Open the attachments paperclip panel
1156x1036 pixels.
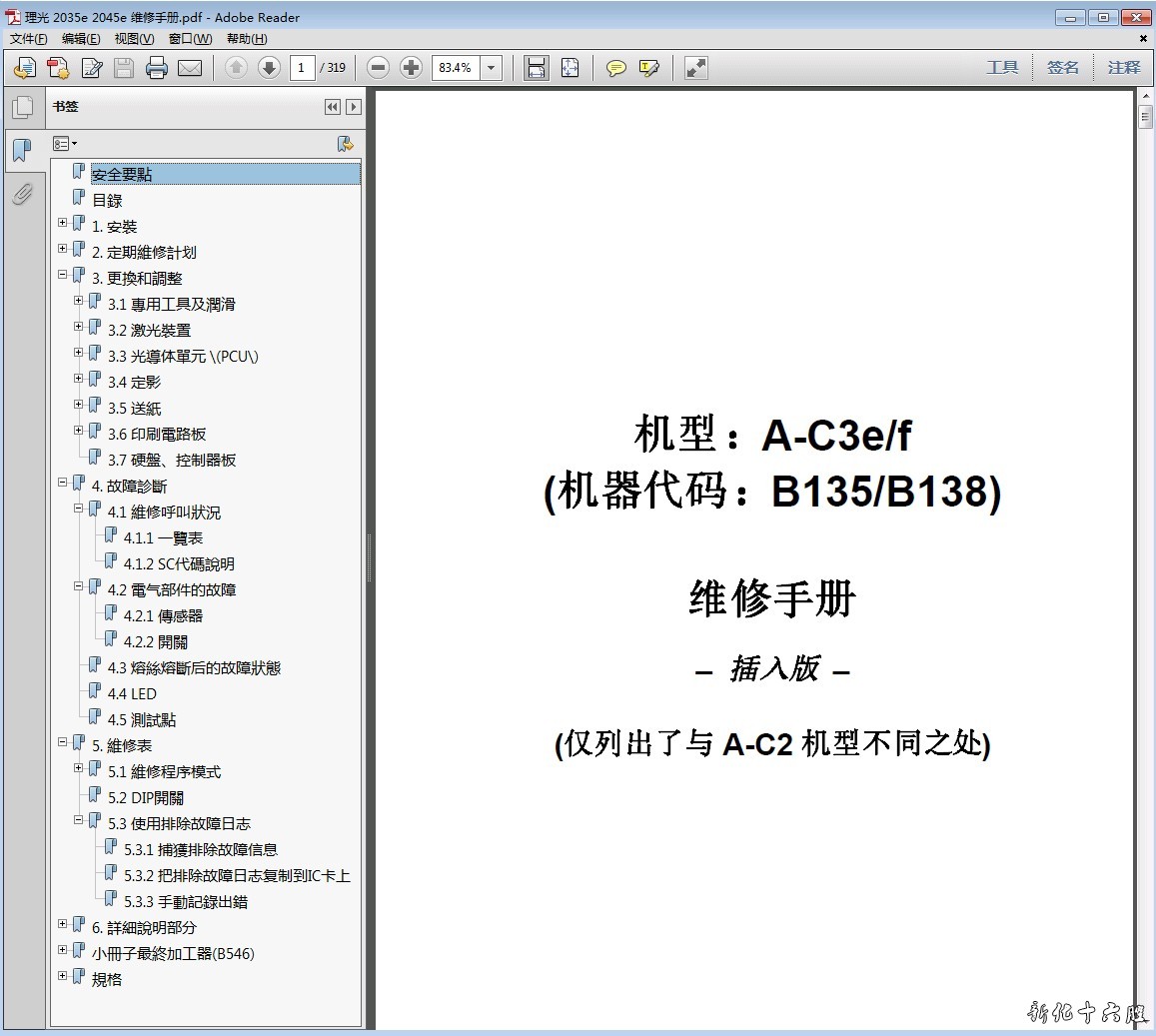point(22,193)
